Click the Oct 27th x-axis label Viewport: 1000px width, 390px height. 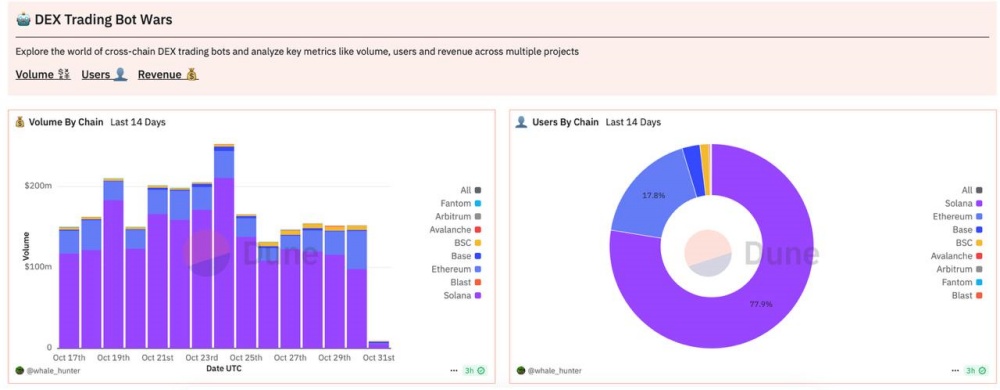(x=290, y=358)
